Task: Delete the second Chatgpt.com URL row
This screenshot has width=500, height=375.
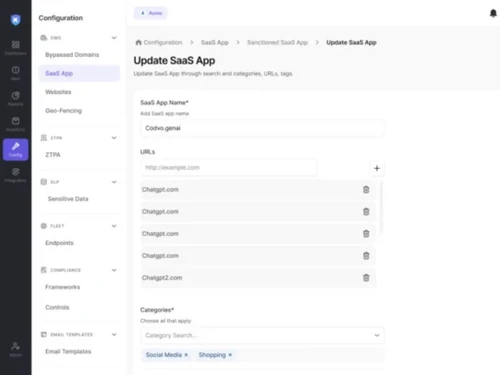Action: pos(366,211)
